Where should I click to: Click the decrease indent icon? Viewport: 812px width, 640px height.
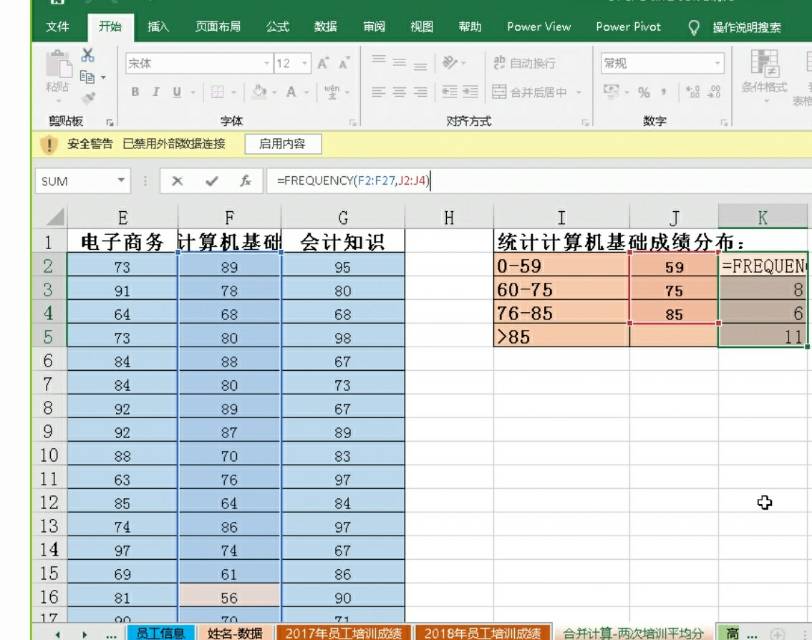pos(449,92)
